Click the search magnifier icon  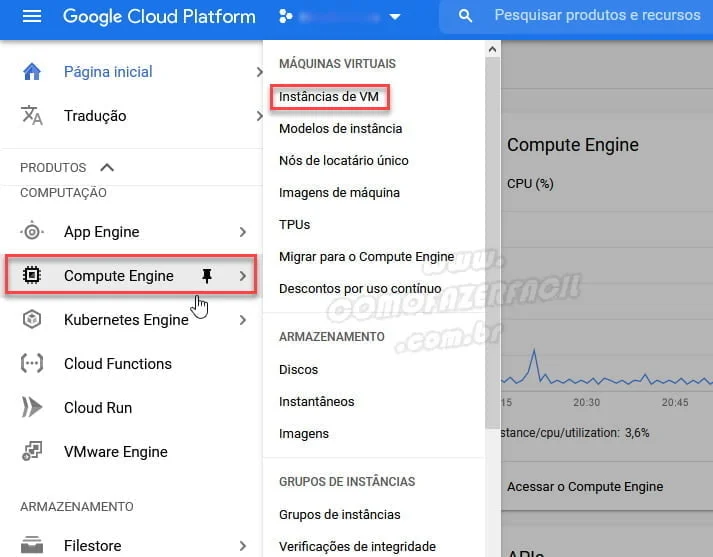(x=465, y=17)
